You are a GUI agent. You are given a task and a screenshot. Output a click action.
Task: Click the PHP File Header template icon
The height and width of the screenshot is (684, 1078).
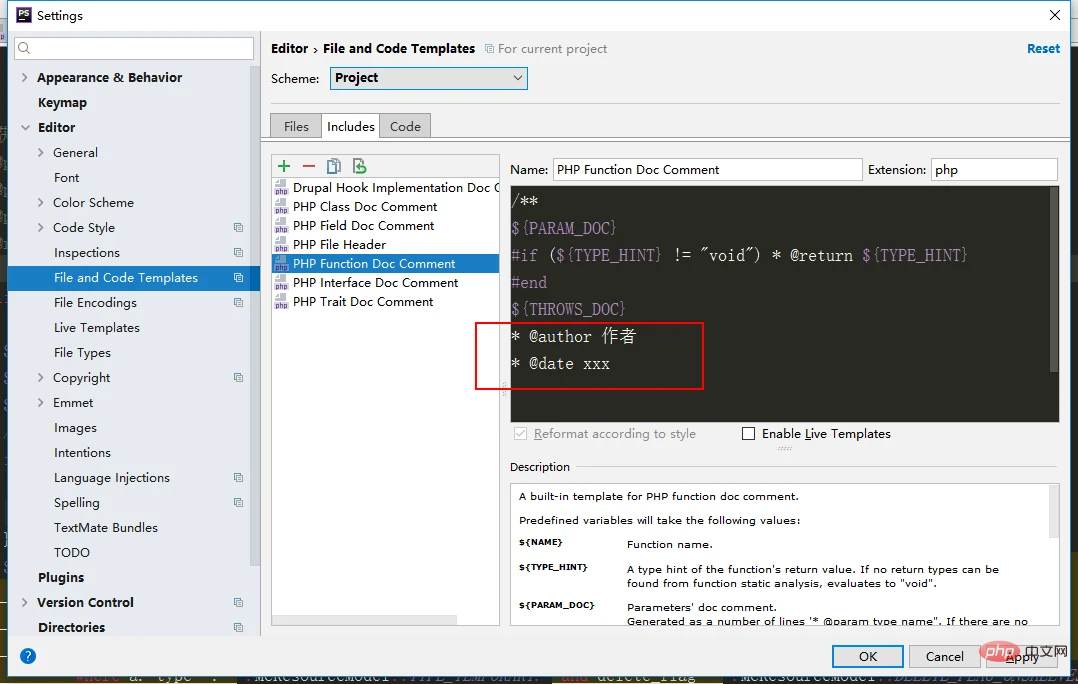pos(281,245)
